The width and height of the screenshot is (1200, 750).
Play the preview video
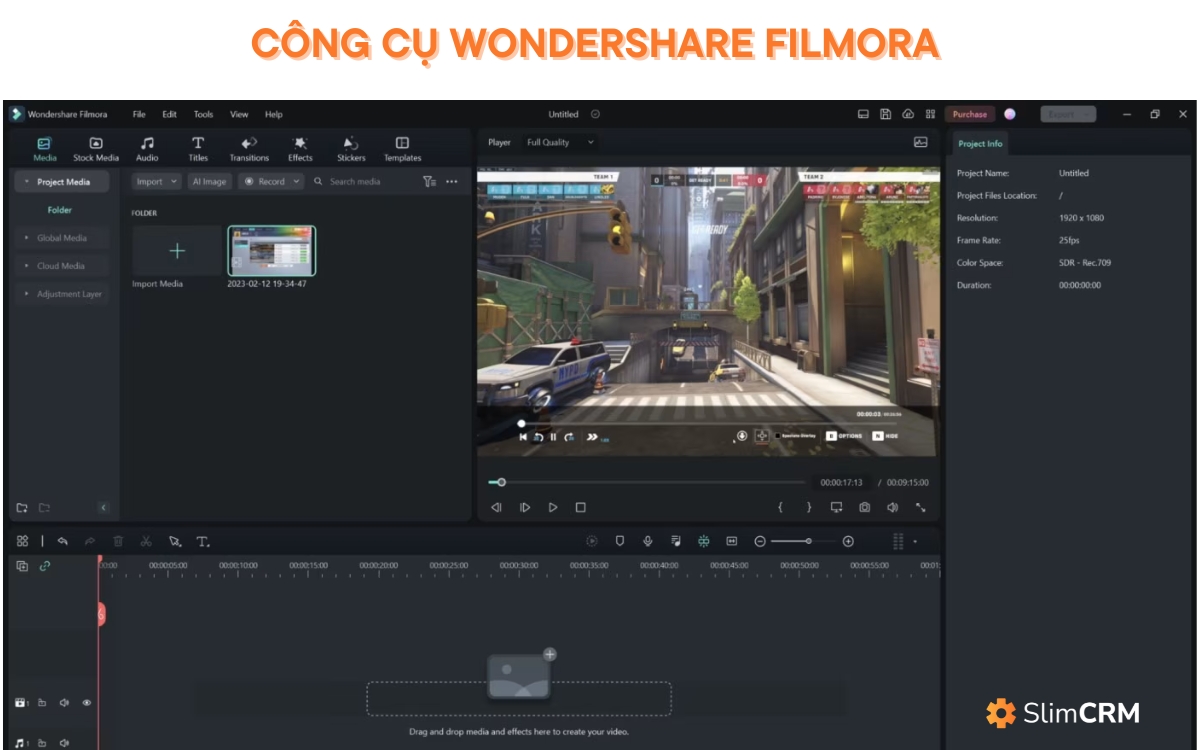click(x=553, y=508)
